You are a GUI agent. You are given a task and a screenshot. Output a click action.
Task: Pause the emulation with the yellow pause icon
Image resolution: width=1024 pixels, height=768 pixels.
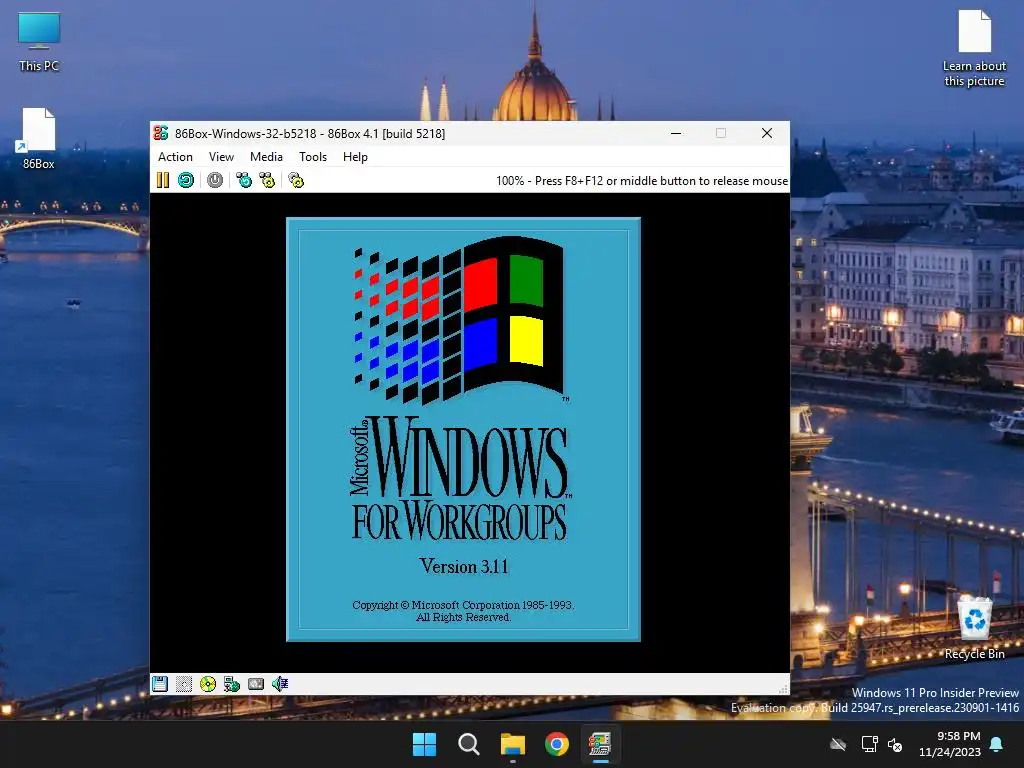click(163, 180)
